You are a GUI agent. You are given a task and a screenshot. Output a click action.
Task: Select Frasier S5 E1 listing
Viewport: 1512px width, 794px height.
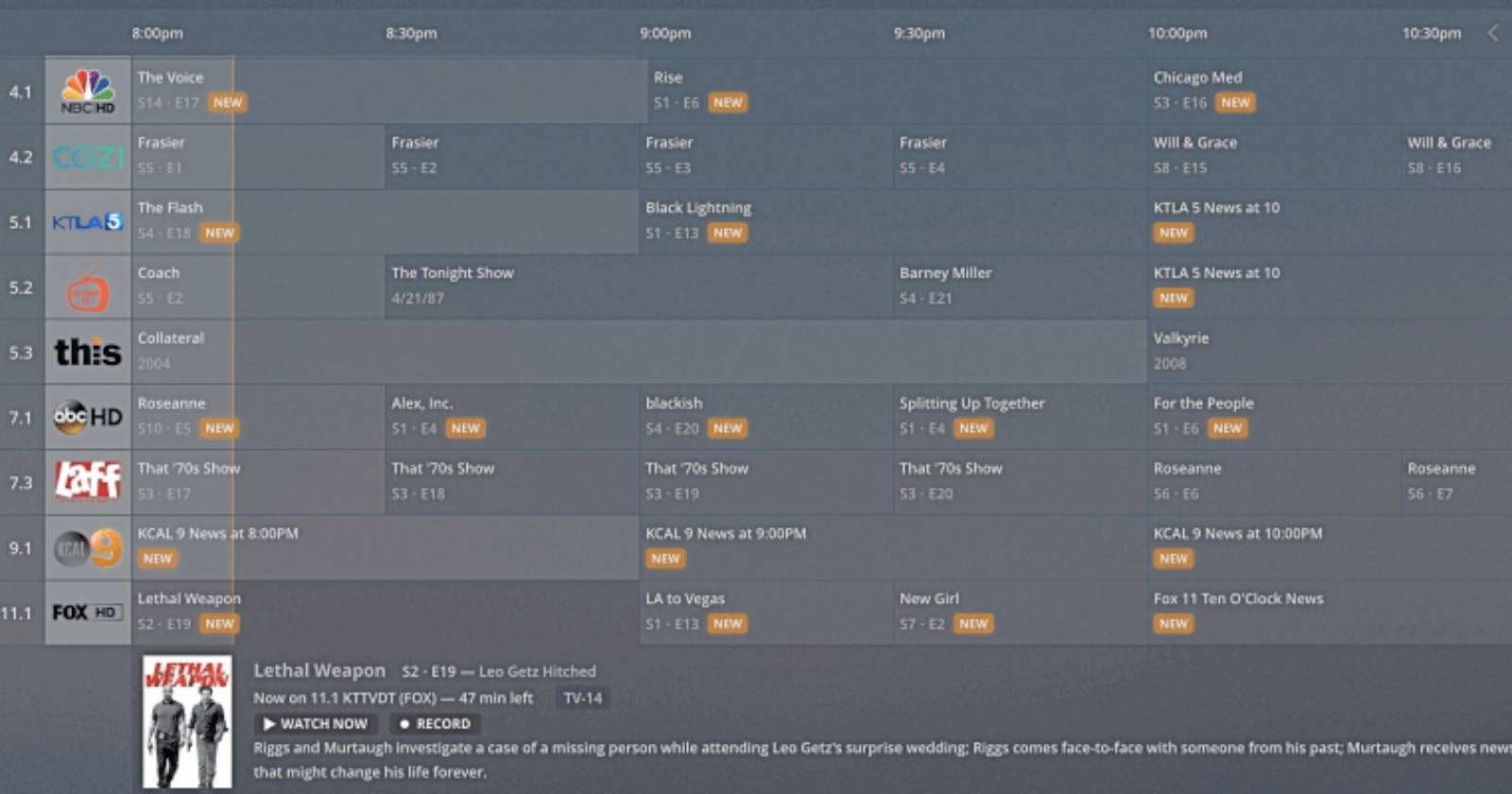tap(258, 157)
